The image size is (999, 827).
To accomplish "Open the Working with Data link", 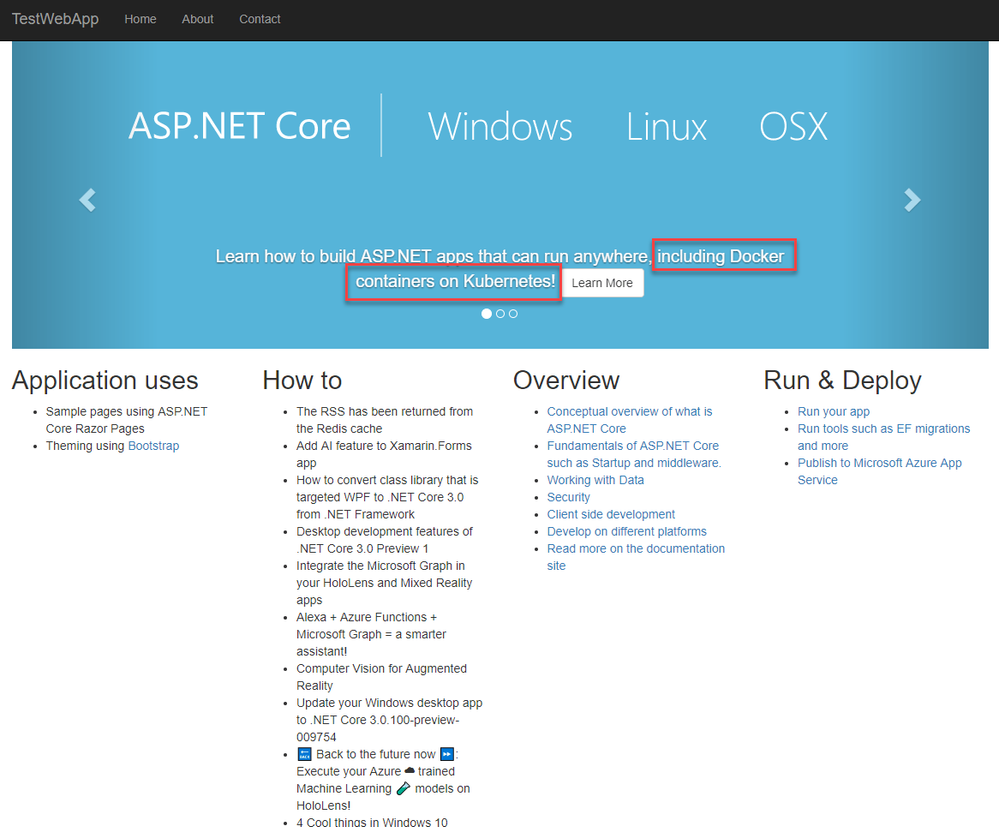I will click(x=595, y=480).
